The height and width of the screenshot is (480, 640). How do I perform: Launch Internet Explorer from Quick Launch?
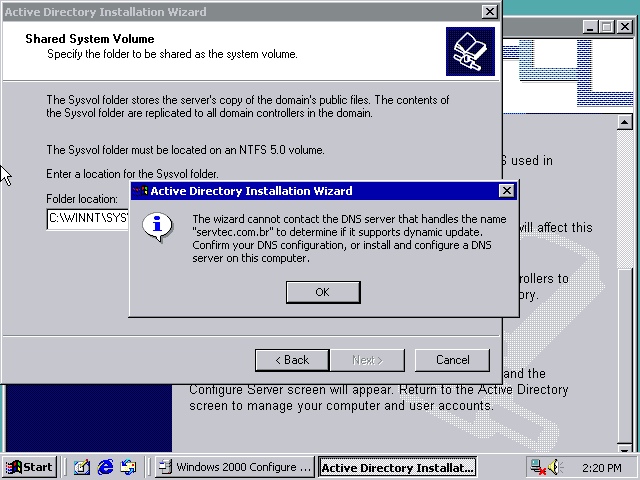pos(105,467)
